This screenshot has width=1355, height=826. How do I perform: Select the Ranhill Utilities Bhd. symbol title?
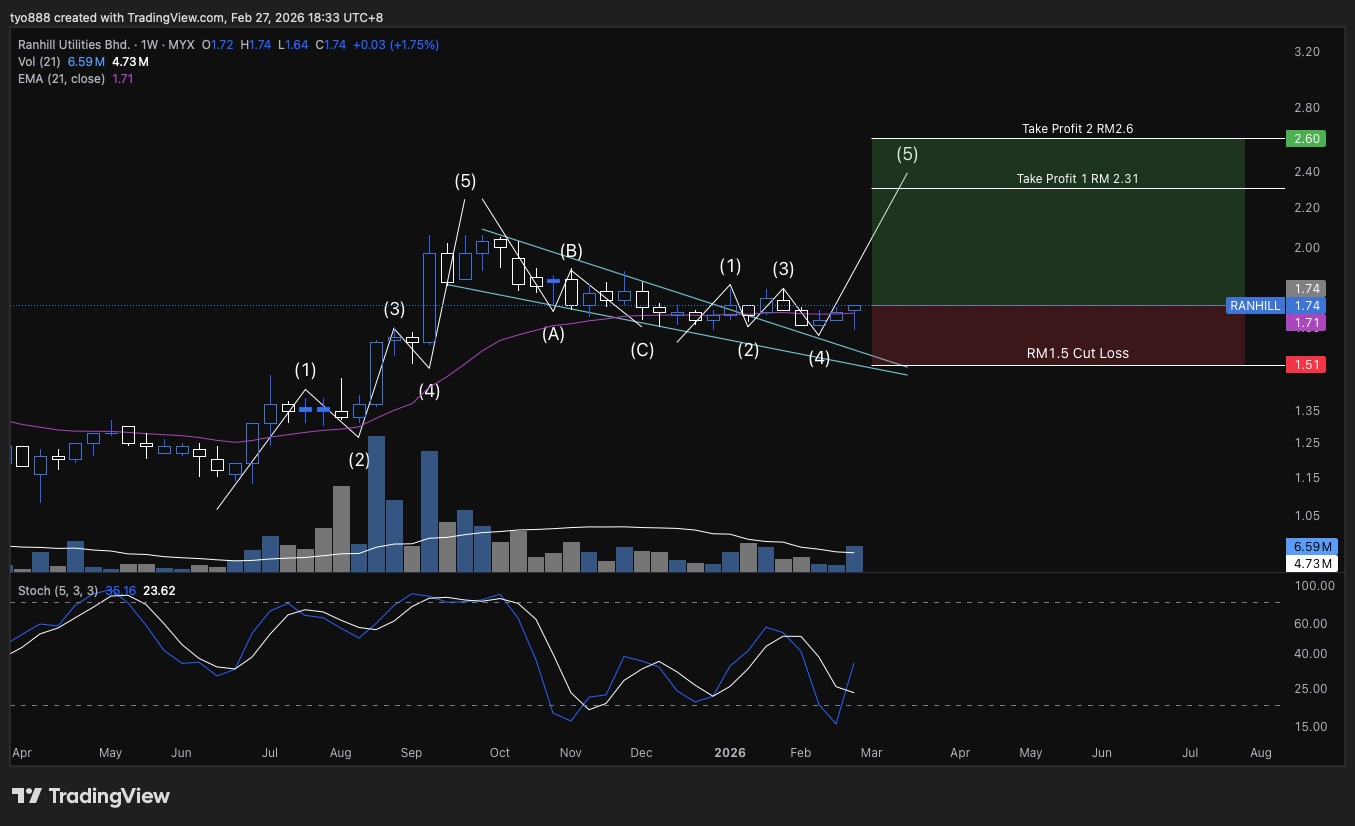[x=74, y=45]
